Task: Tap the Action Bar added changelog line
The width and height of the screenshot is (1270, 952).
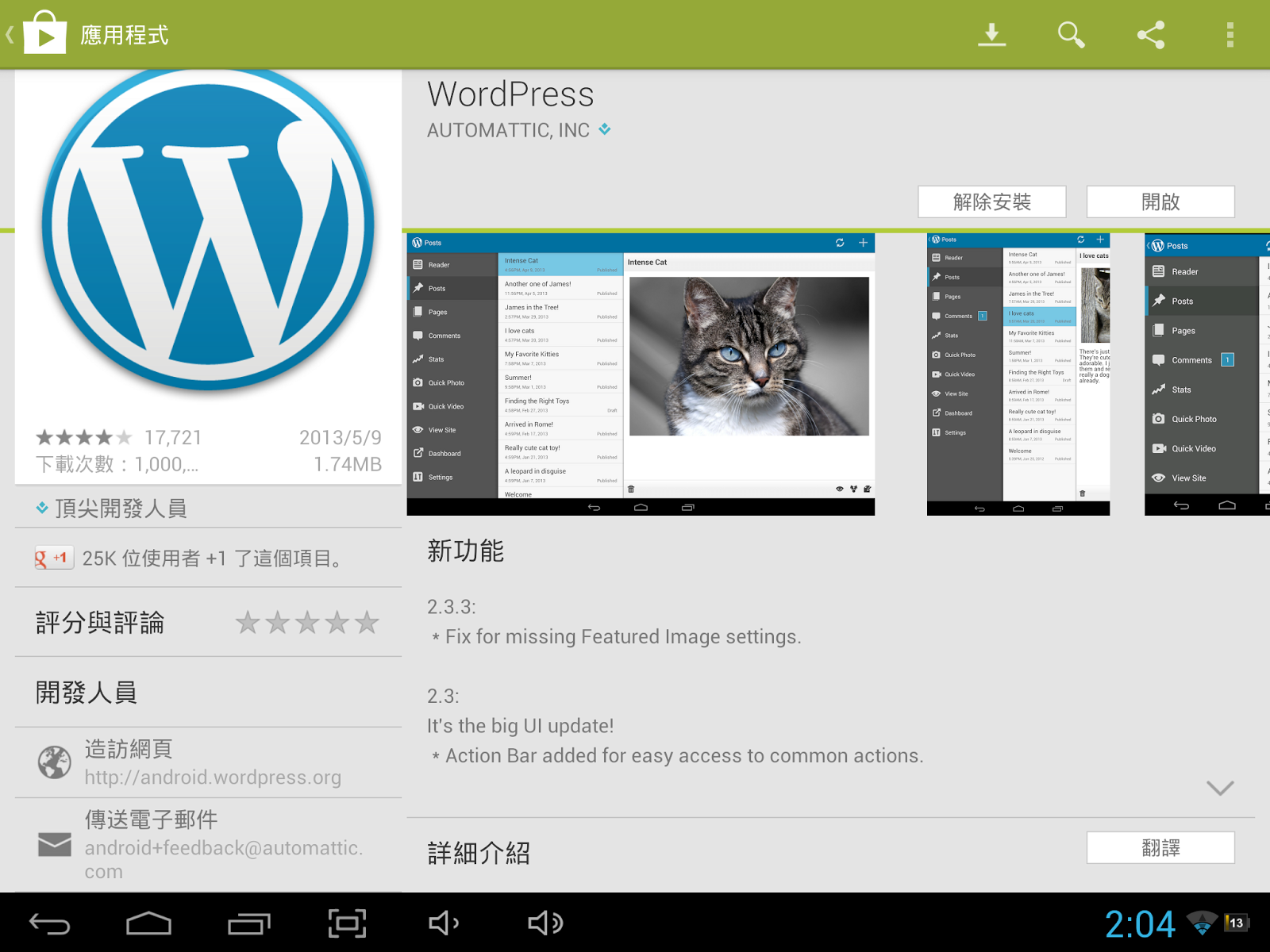Action: pyautogui.click(x=677, y=755)
